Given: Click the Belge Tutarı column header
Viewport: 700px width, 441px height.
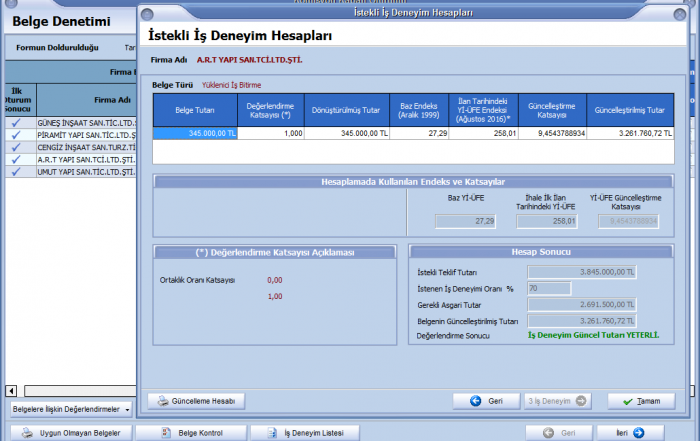Looking at the screenshot, I should click(195, 110).
